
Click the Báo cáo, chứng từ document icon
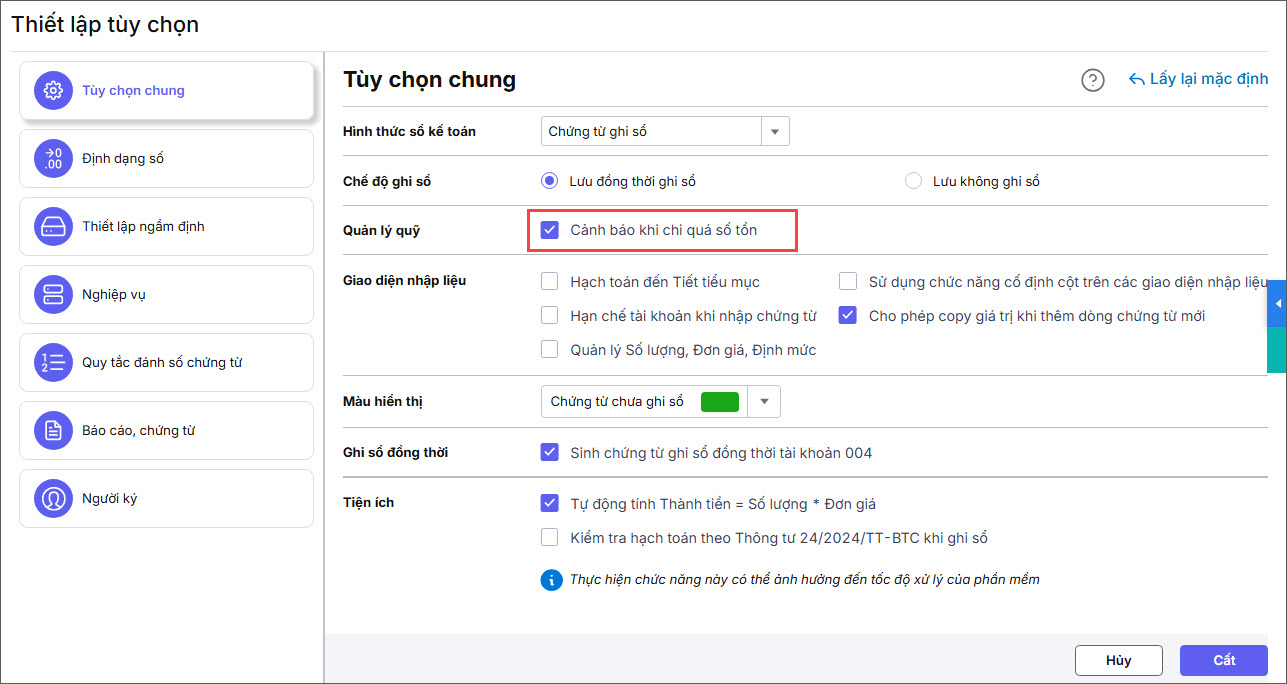point(53,431)
